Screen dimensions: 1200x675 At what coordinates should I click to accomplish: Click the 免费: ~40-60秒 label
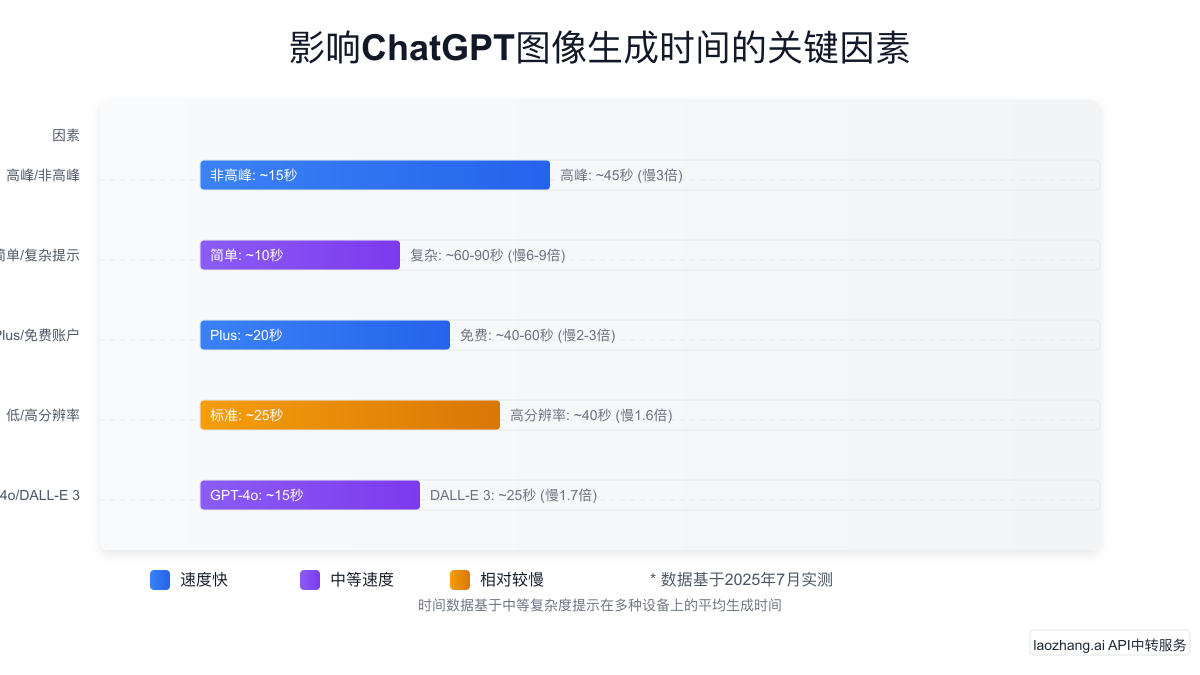pyautogui.click(x=537, y=336)
